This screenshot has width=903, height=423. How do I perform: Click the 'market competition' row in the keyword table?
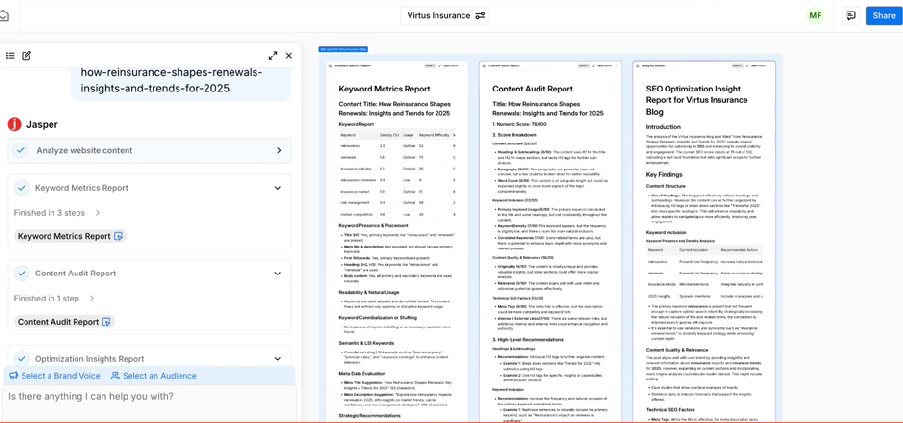[x=396, y=214]
